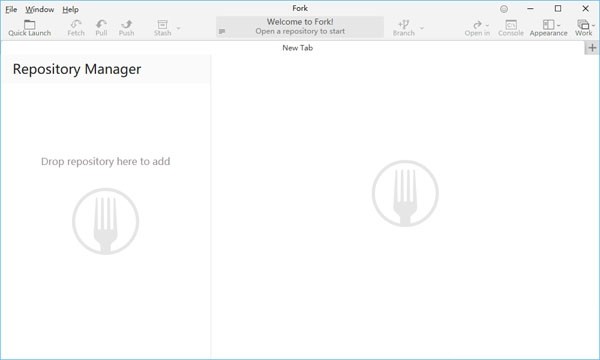Open the File menu
600x360 pixels.
pos(11,9)
